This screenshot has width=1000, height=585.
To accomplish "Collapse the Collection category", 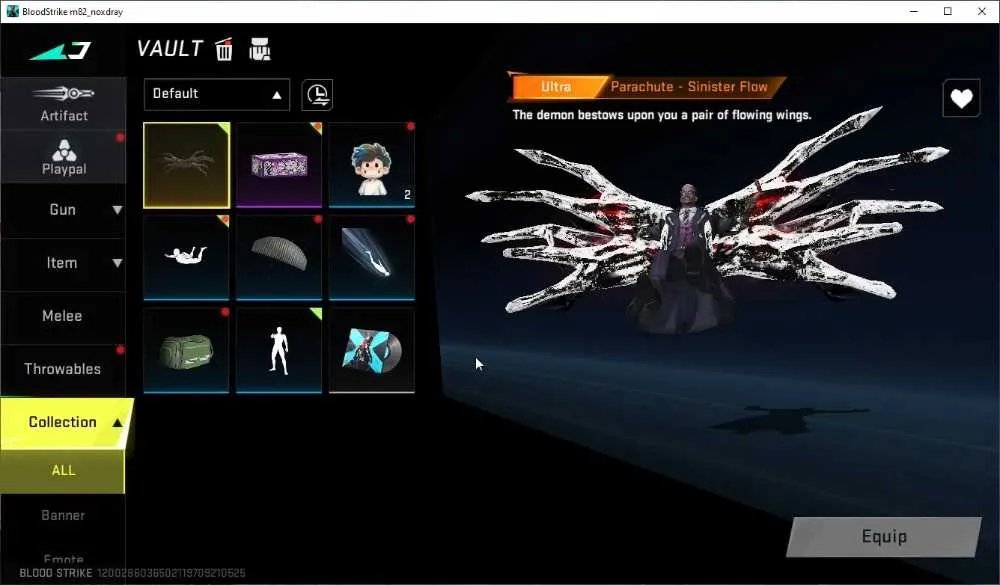I will [x=64, y=422].
